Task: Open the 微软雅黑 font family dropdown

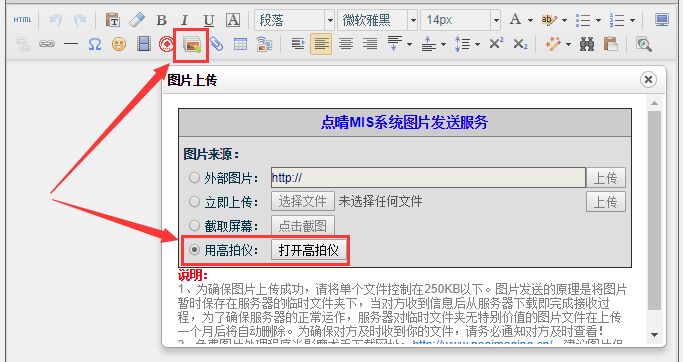Action: [x=413, y=20]
